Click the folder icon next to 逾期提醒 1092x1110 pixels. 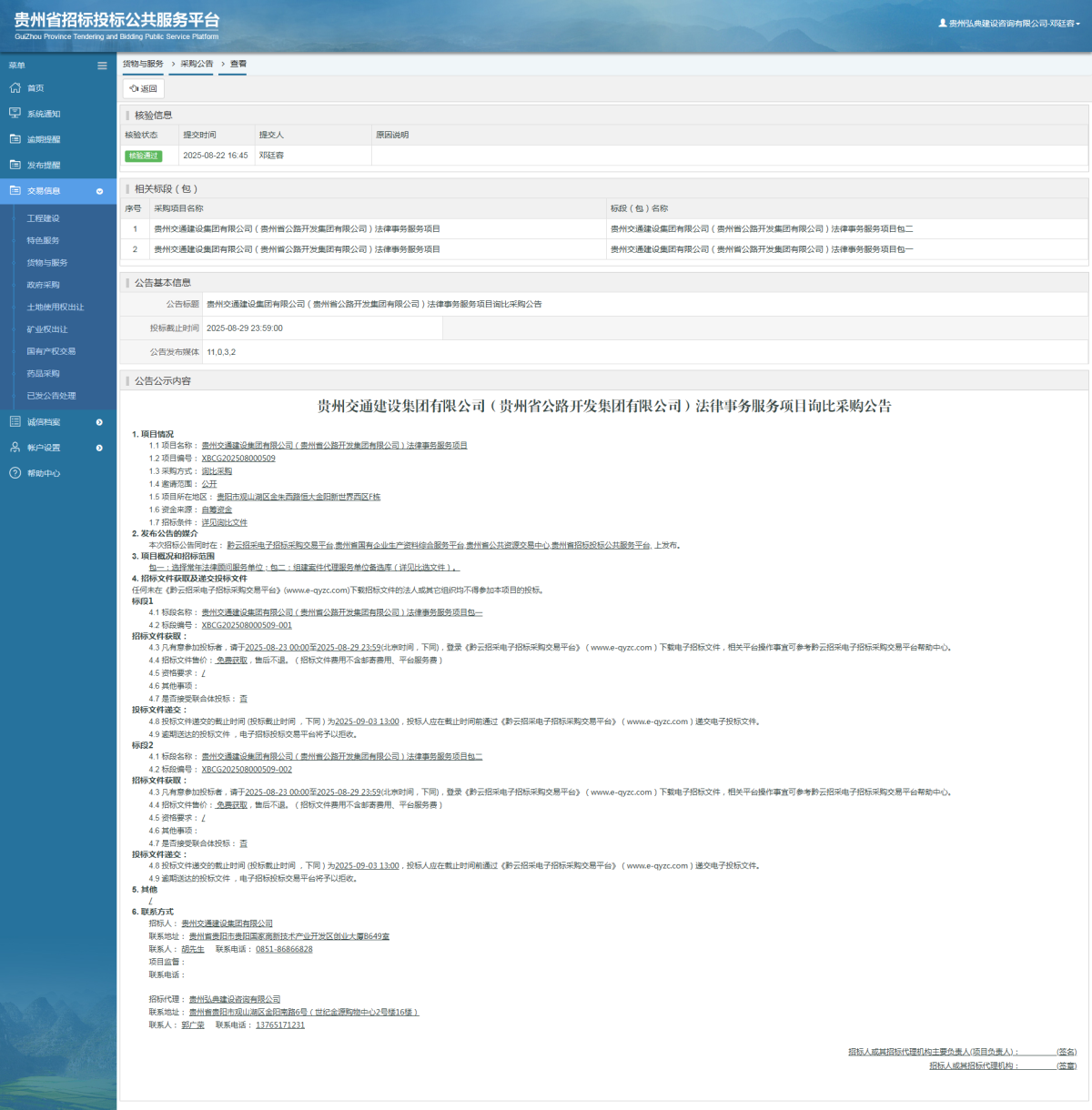(x=15, y=139)
